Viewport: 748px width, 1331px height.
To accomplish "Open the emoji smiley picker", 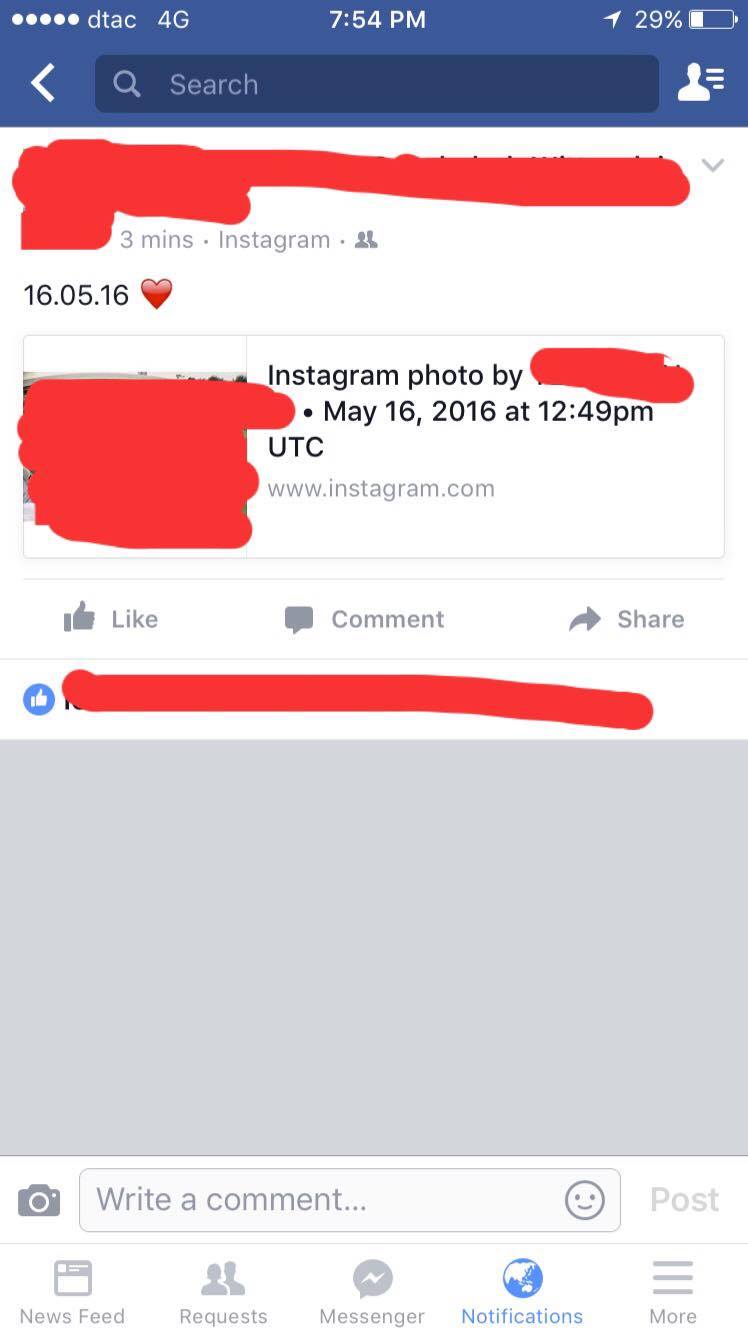I will click(585, 1199).
